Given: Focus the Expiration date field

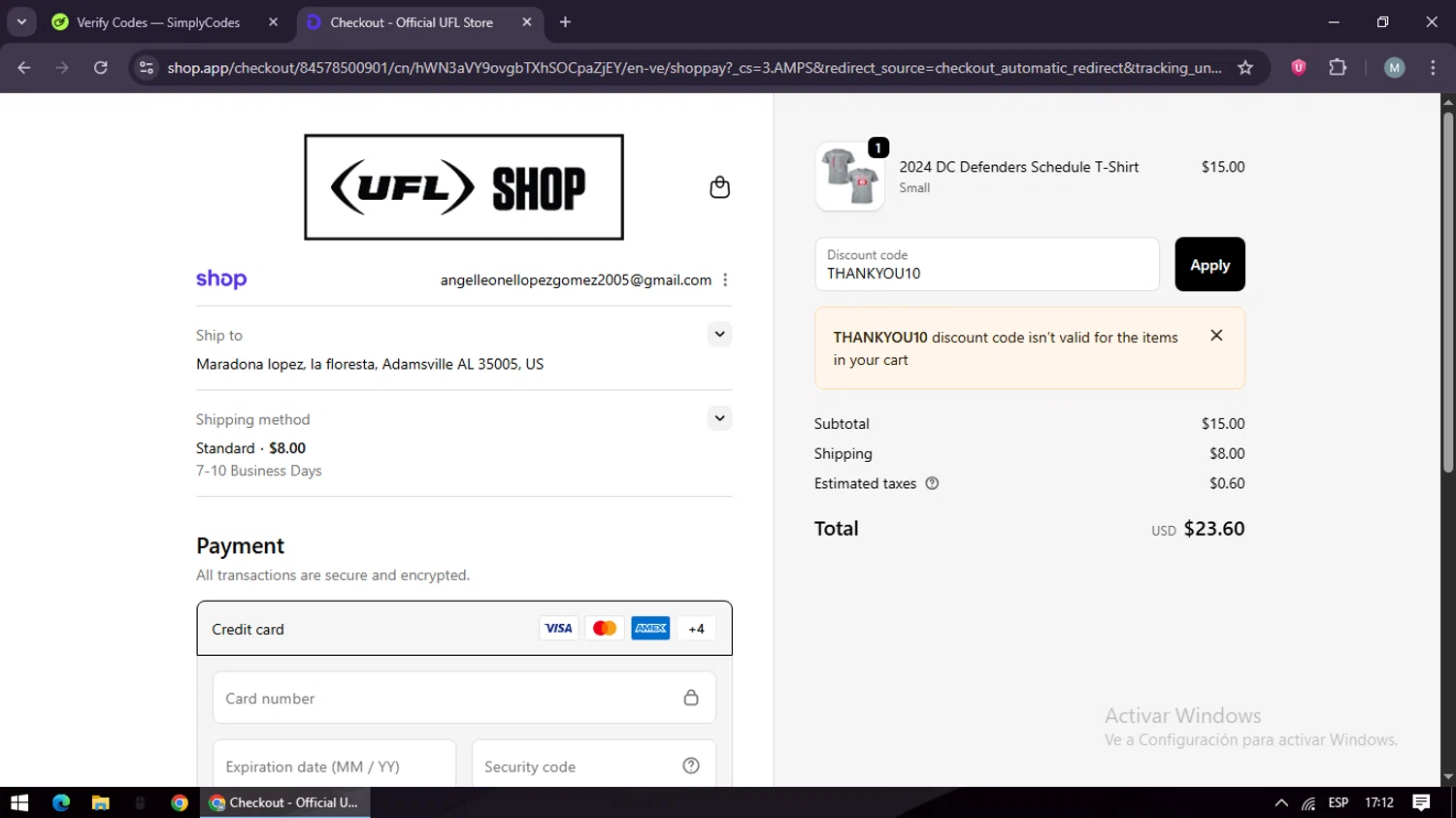Looking at the screenshot, I should click(x=335, y=766).
